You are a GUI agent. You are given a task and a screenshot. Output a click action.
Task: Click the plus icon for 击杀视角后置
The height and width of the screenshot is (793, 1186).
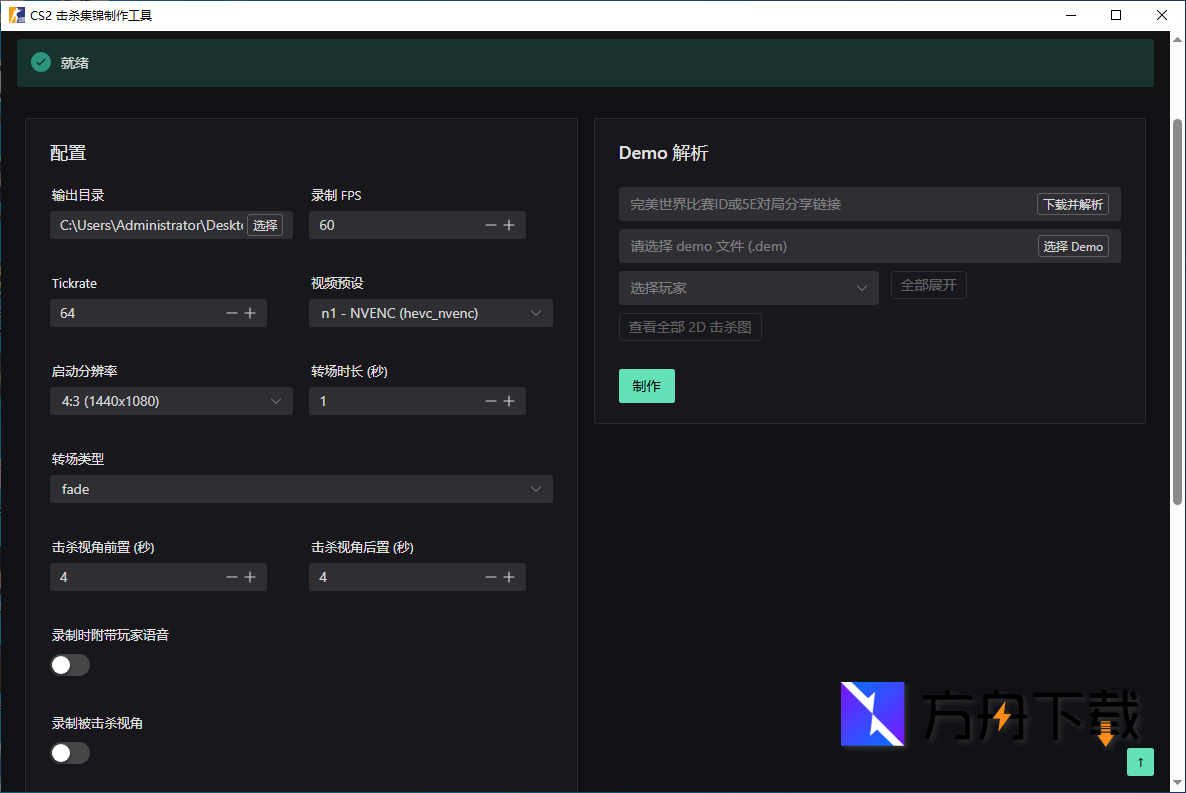click(x=508, y=576)
